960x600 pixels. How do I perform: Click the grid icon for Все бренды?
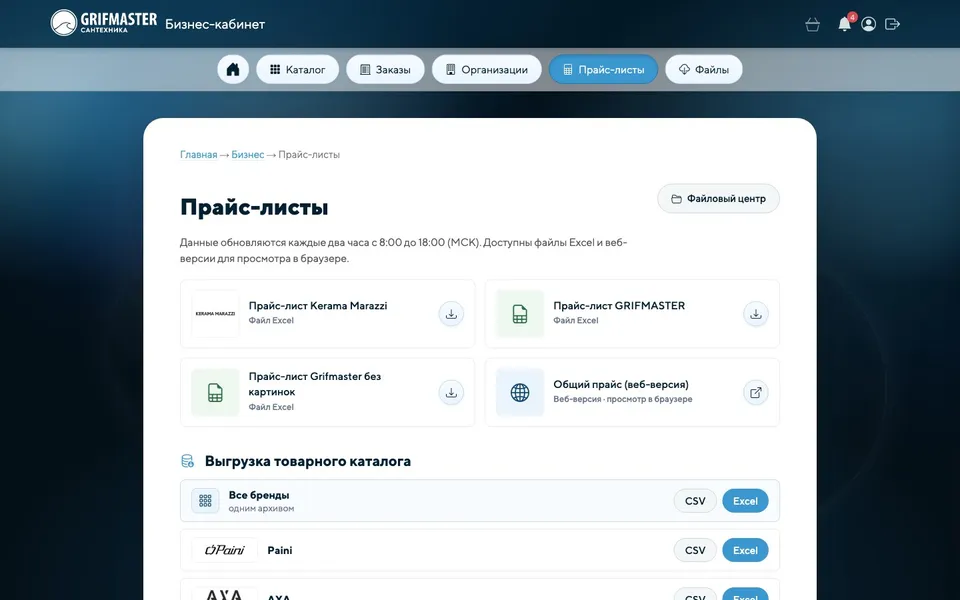coord(205,501)
